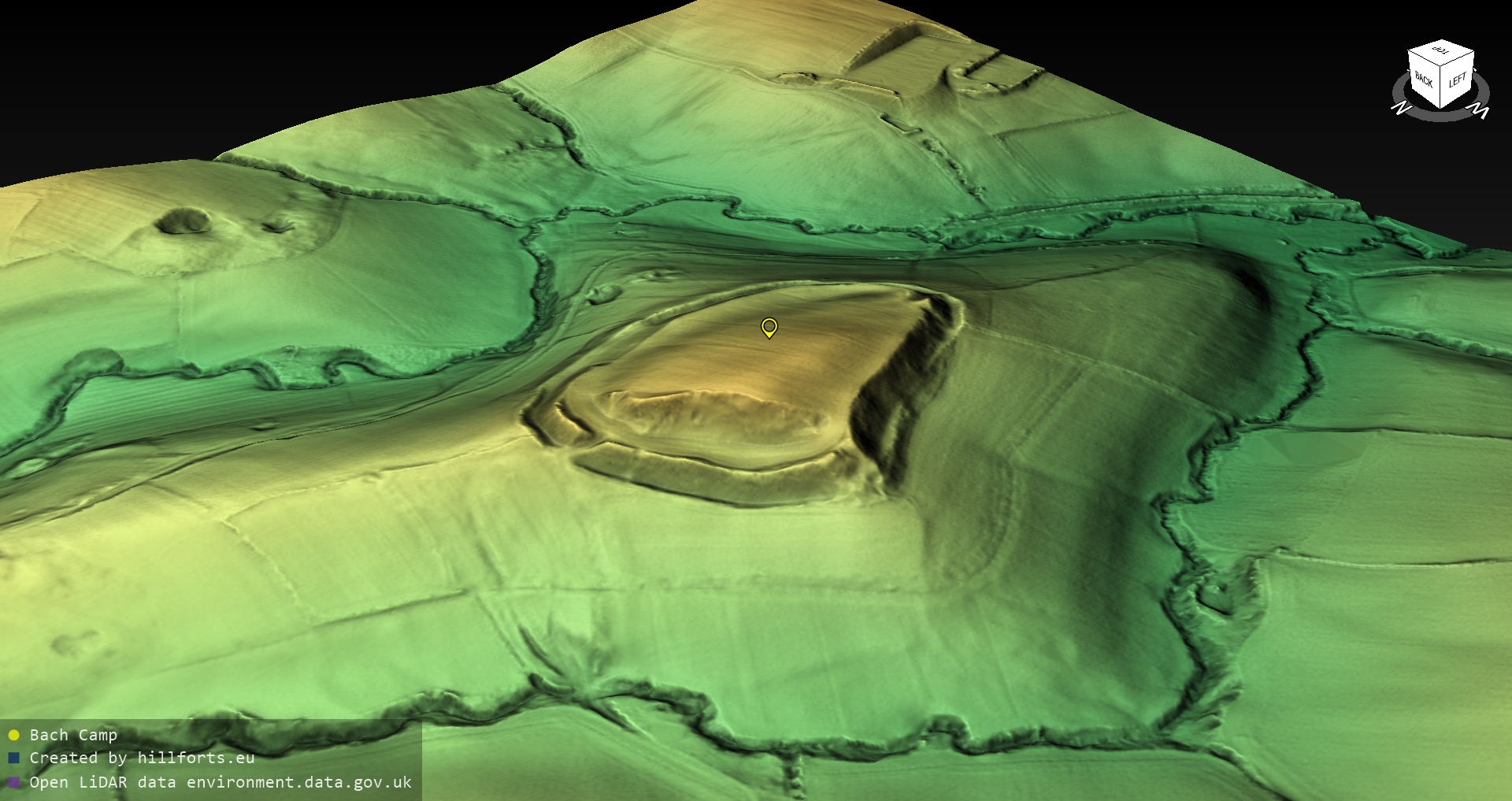Viewport: 1512px width, 801px height.
Task: Select the BACK face of the navigation cube
Action: click(1424, 80)
